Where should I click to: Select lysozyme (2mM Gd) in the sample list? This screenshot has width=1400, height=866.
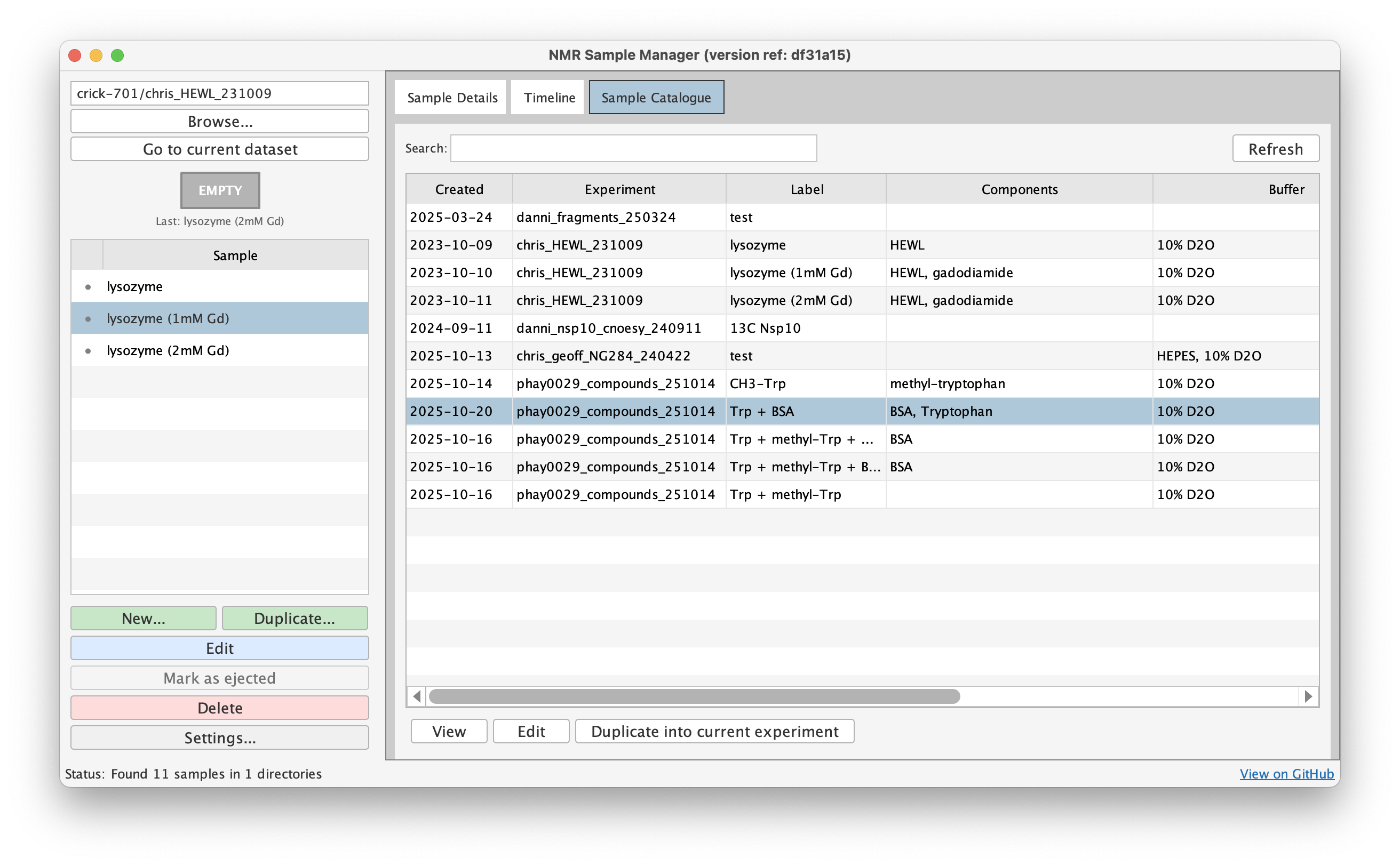tap(168, 350)
